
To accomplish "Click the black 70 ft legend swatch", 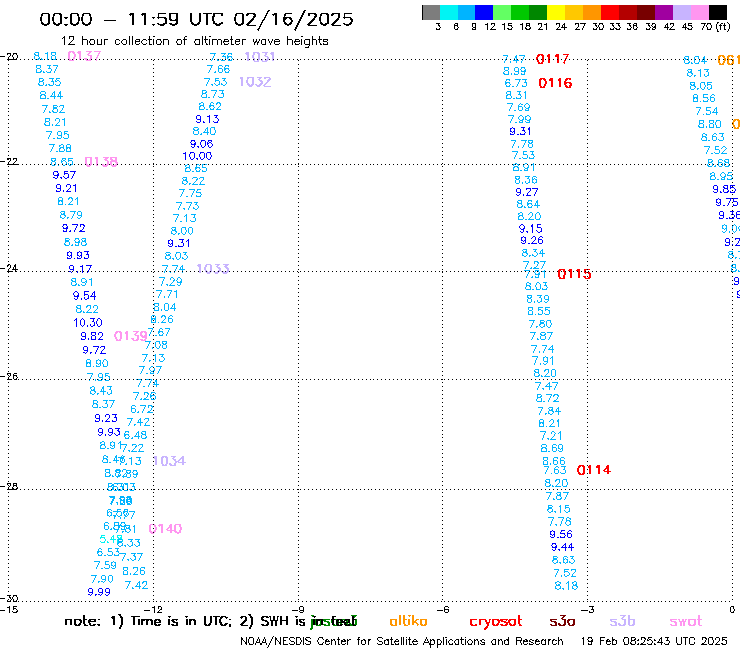I will pyautogui.click(x=717, y=12).
